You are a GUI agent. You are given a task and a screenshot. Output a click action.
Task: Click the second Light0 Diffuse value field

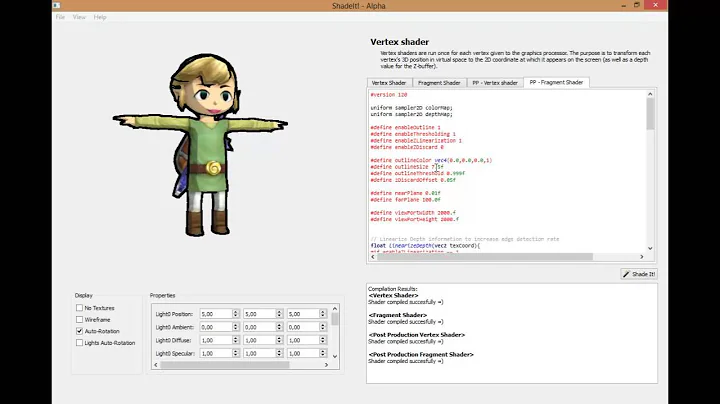click(259, 340)
